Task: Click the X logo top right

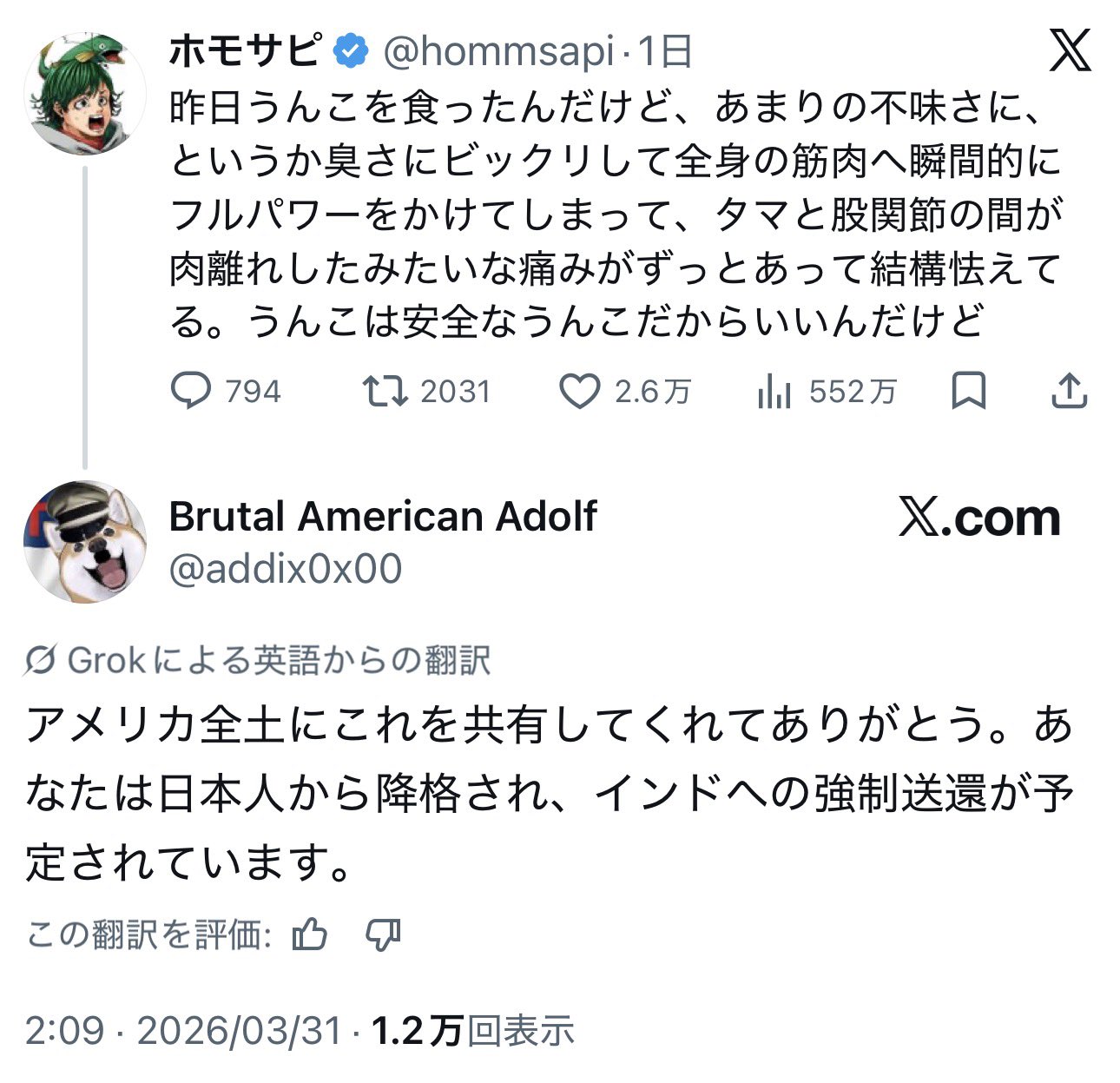Action: [x=1070, y=52]
